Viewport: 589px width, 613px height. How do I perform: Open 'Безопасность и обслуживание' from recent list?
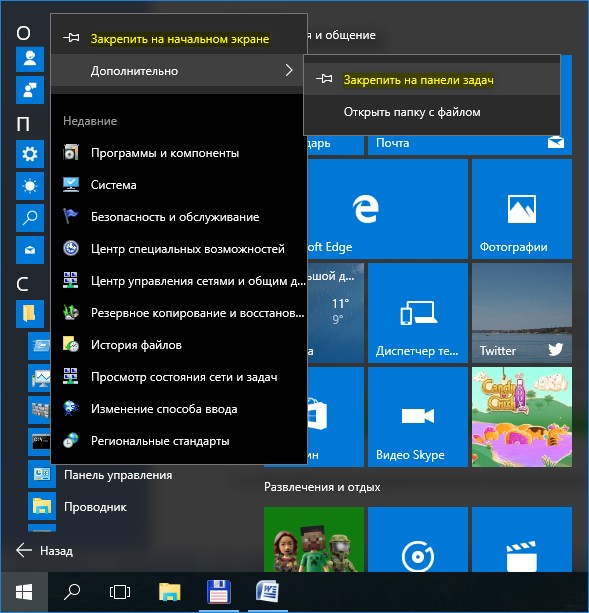179,217
